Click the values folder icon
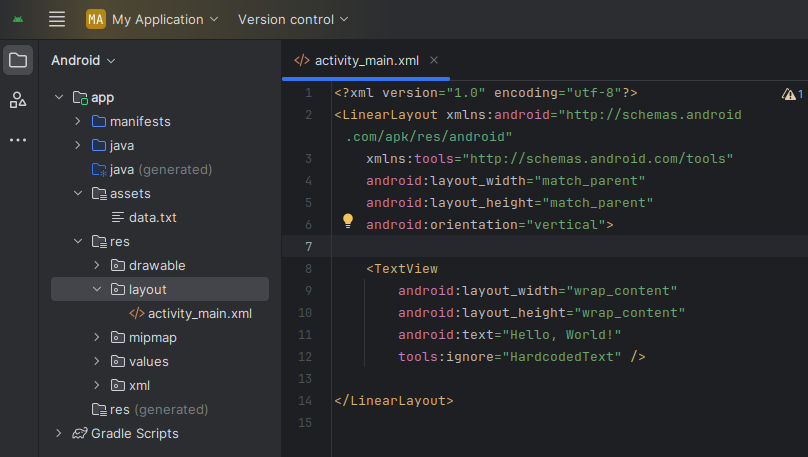Screen dimensions: 808x457 [118, 362]
